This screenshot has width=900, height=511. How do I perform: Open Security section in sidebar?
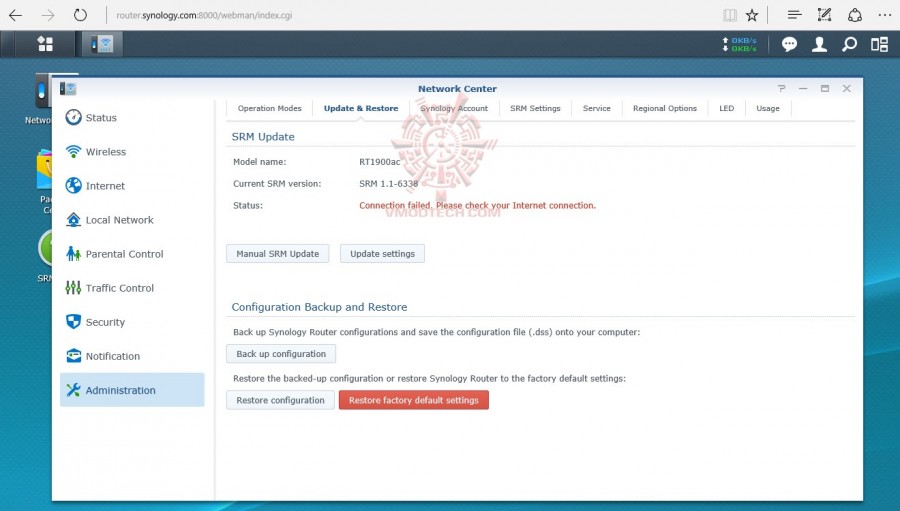coord(132,322)
